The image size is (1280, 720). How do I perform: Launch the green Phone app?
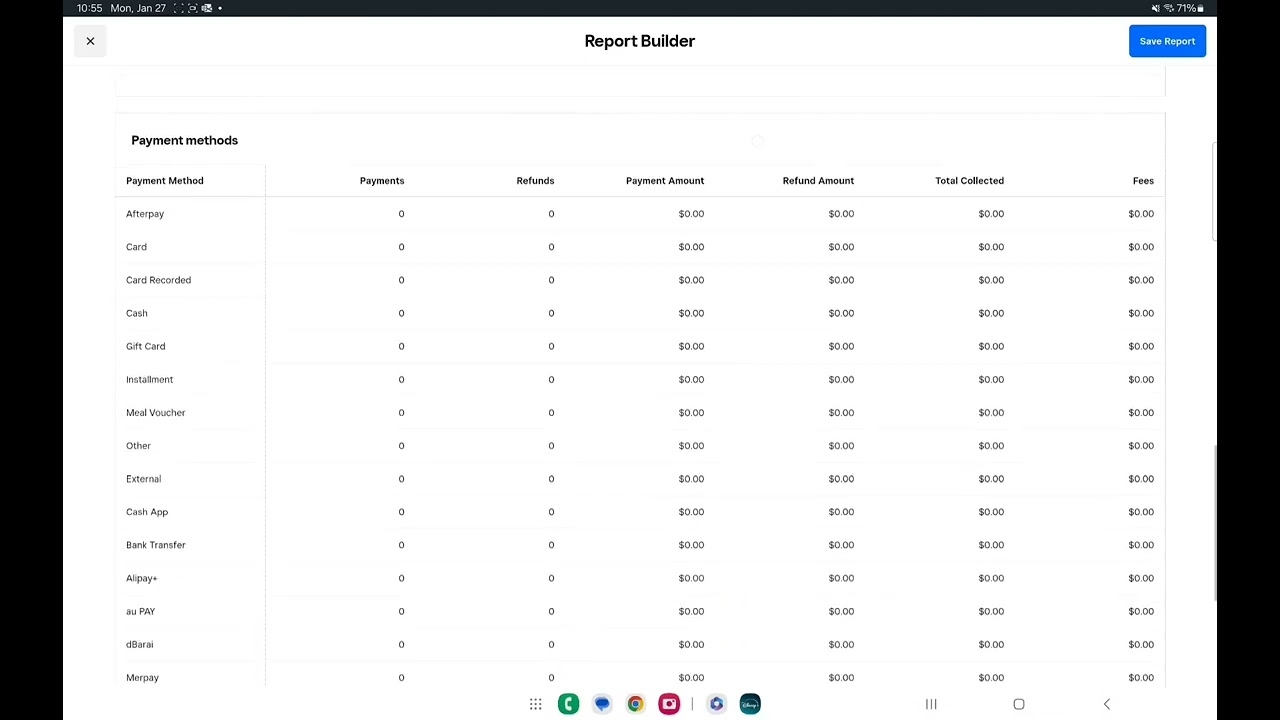568,704
